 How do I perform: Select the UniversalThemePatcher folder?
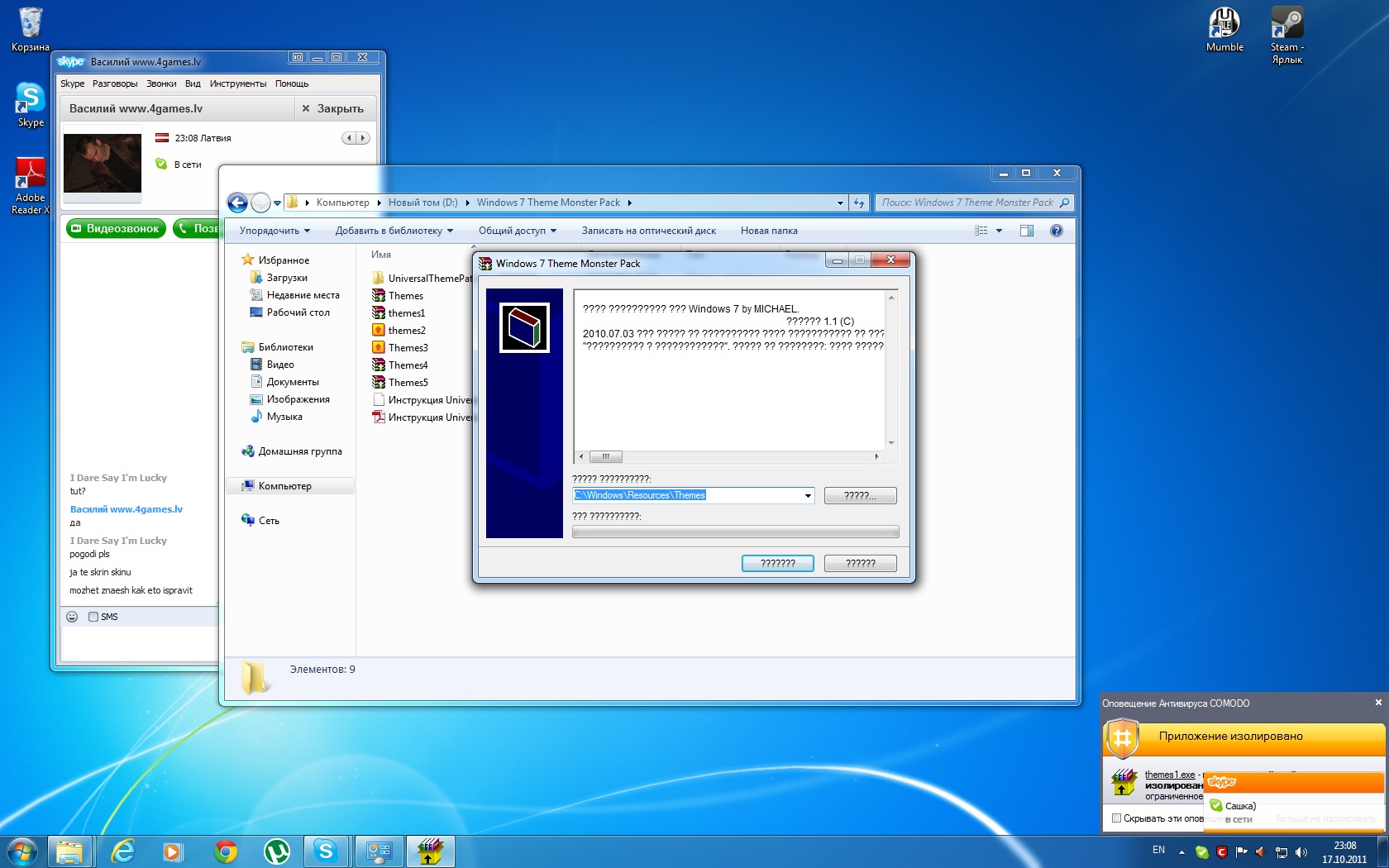pyautogui.click(x=422, y=279)
